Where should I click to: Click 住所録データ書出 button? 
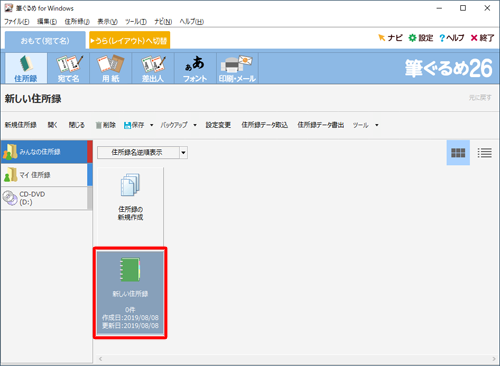321,125
